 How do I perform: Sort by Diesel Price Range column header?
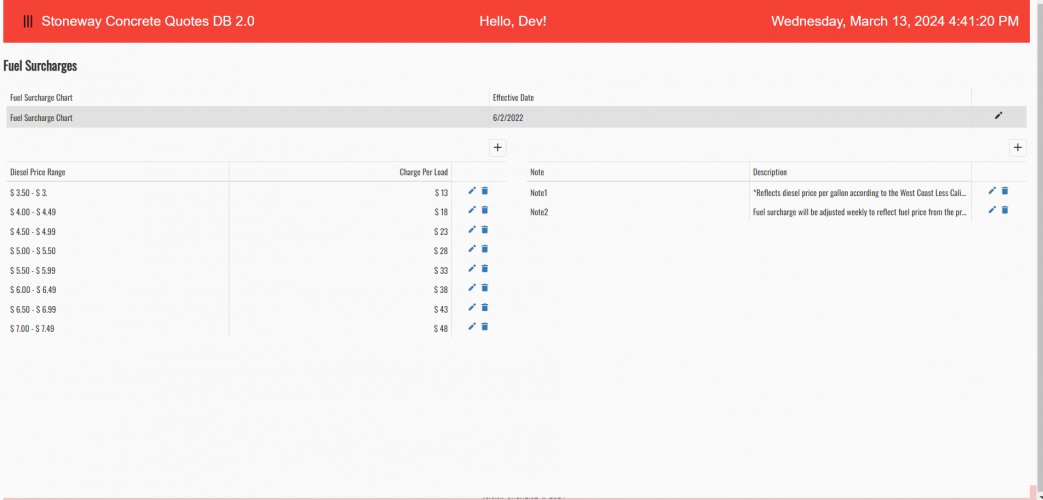pyautogui.click(x=38, y=172)
